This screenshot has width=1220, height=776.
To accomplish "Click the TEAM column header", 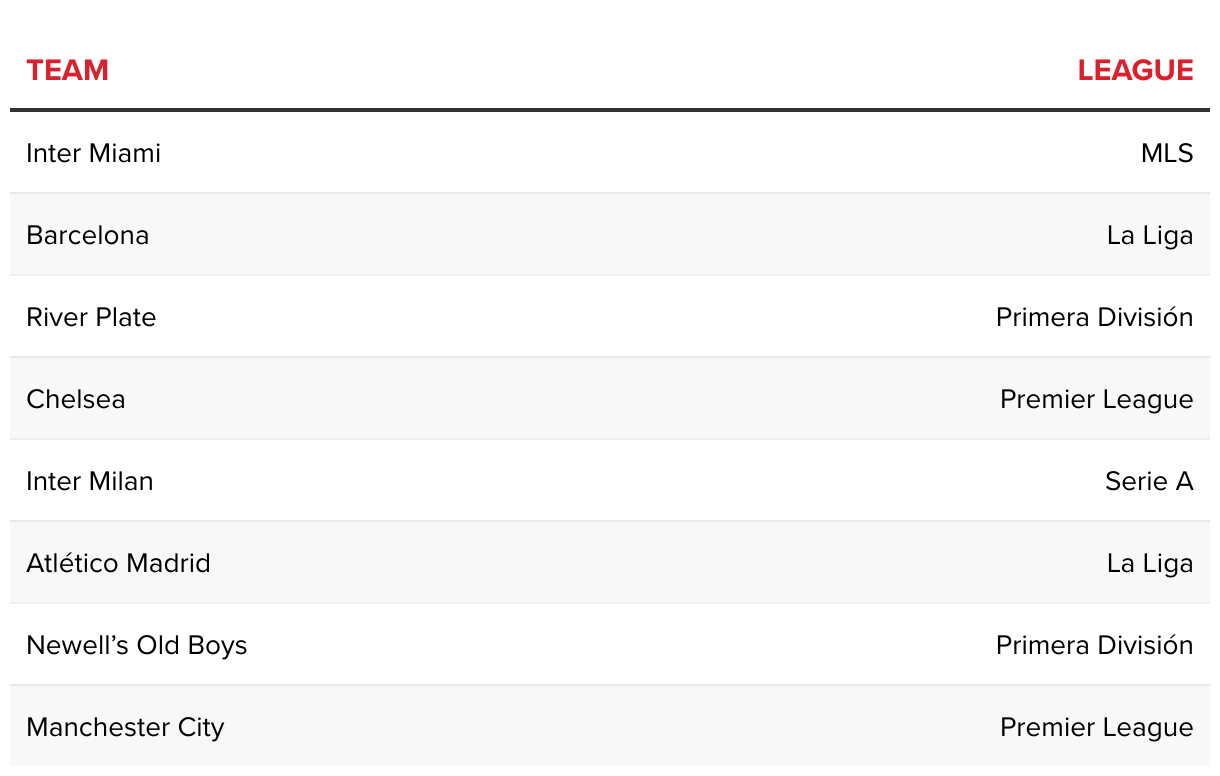I will click(x=67, y=70).
